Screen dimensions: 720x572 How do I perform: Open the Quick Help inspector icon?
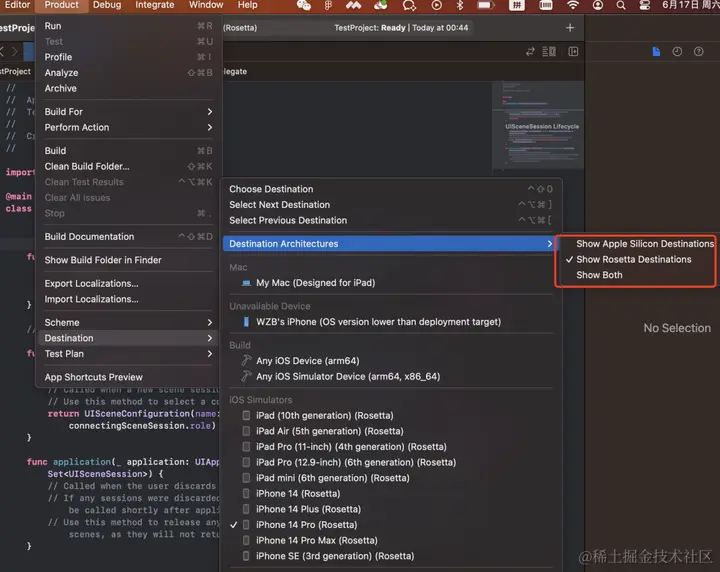click(x=698, y=51)
